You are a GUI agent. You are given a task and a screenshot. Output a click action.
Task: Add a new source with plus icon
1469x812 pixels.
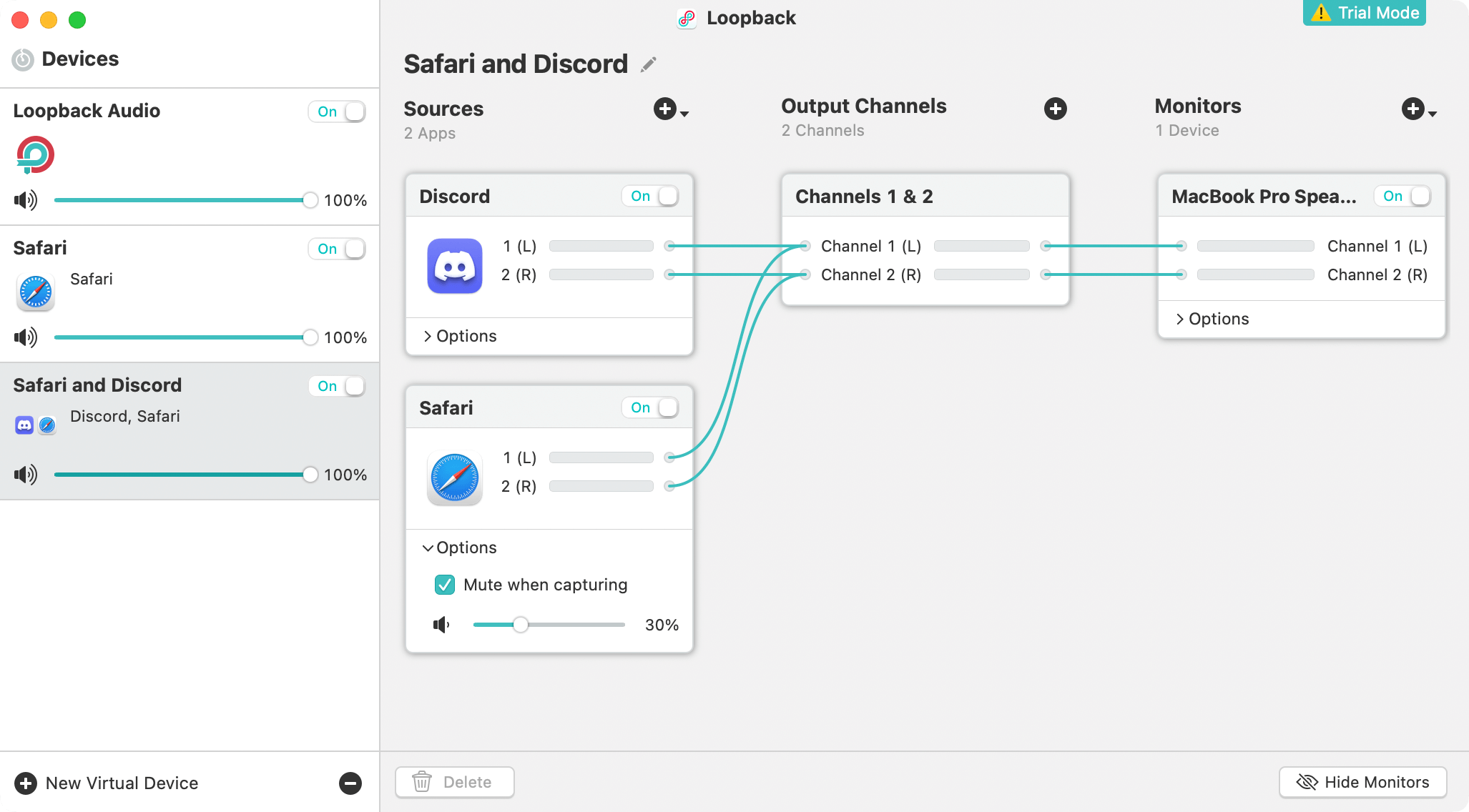[x=665, y=109]
